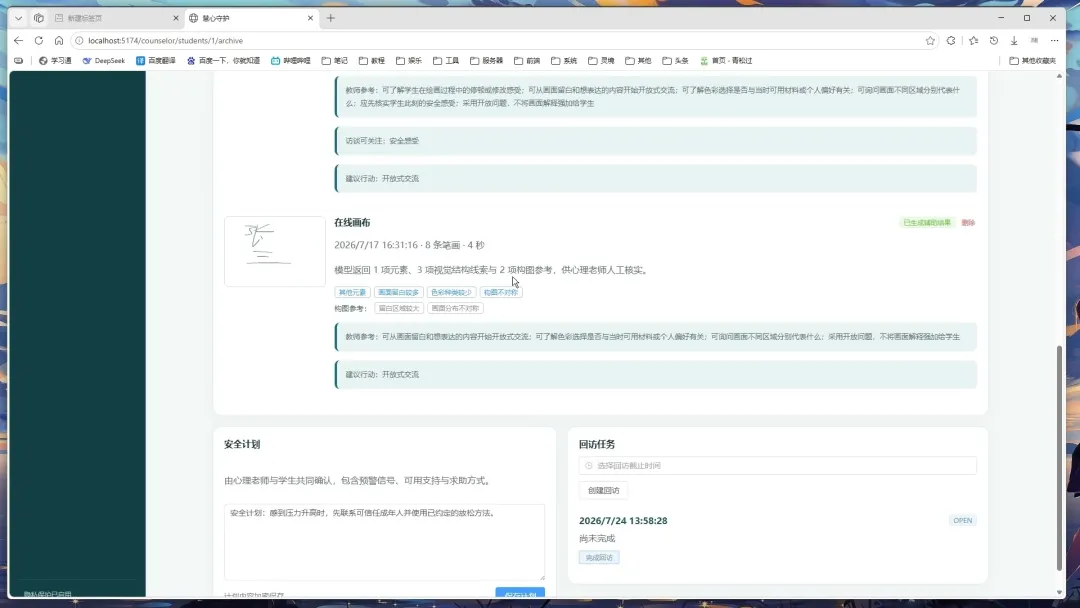Close the 慧心守护 tab
This screenshot has width=1080, height=608.
(x=310, y=18)
